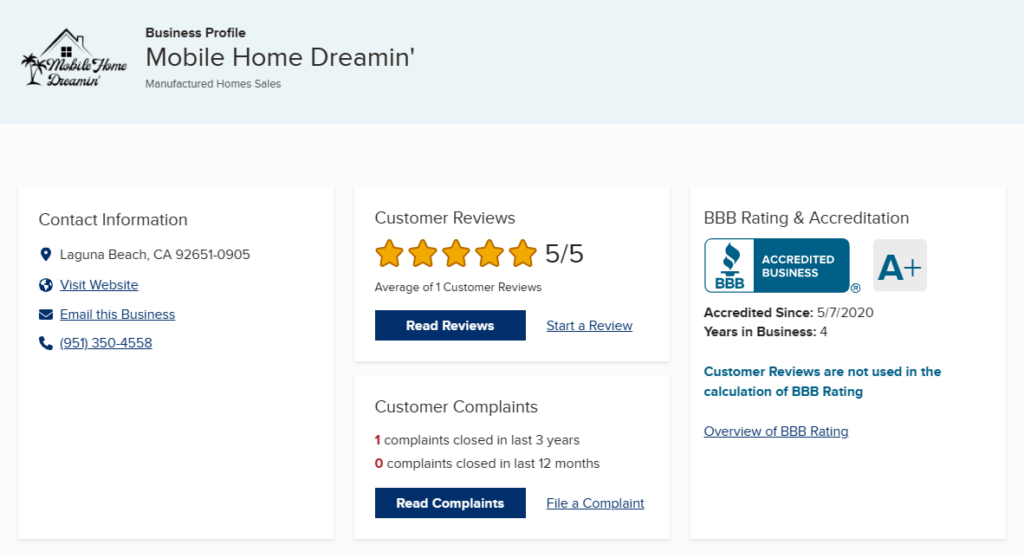The image size is (1024, 558).
Task: Click the BBB Accredited Business seal
Action: 776,265
